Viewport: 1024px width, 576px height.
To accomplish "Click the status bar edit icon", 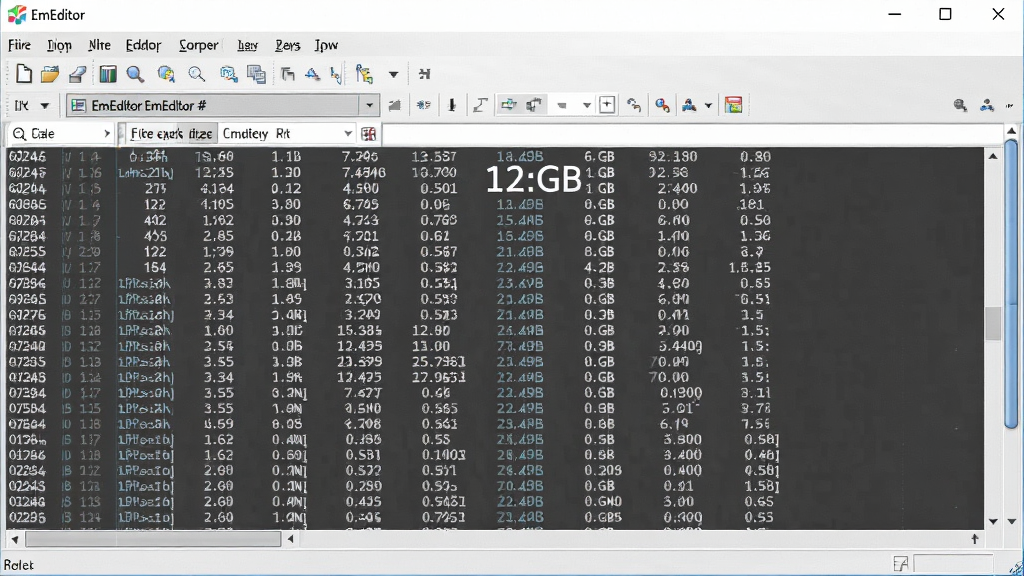I will (901, 564).
